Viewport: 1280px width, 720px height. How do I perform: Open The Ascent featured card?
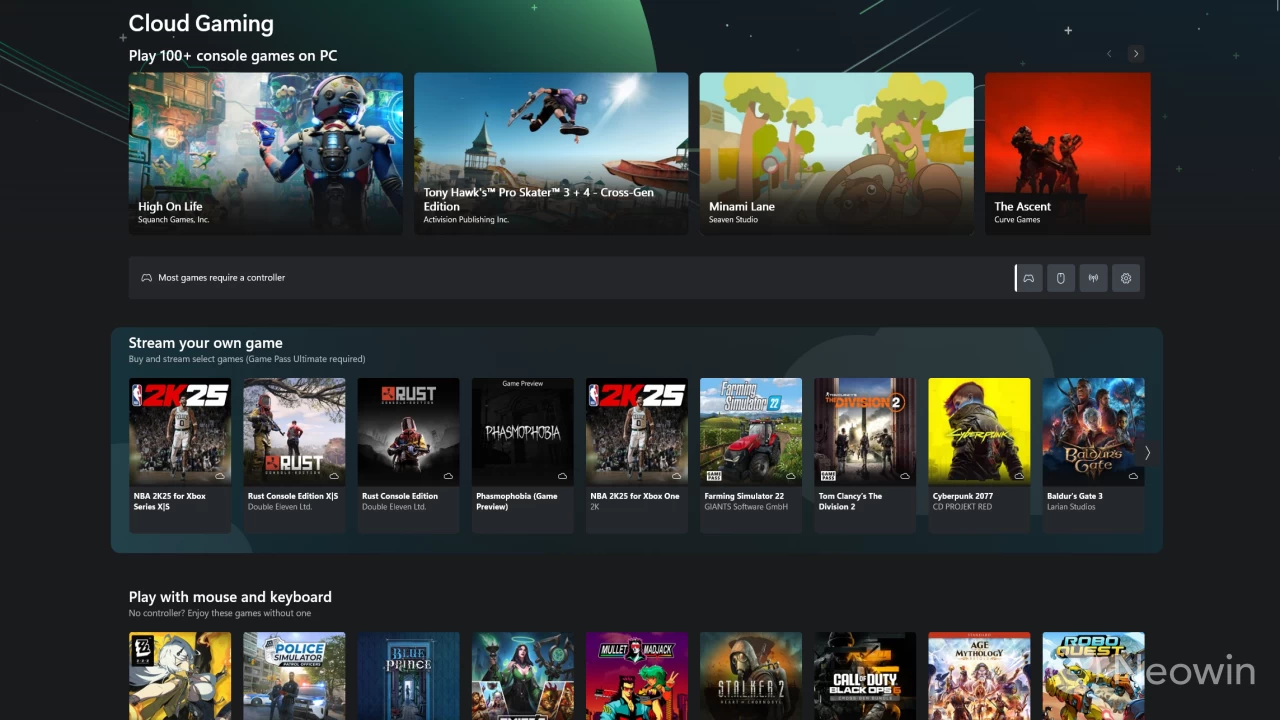pyautogui.click(x=1068, y=153)
